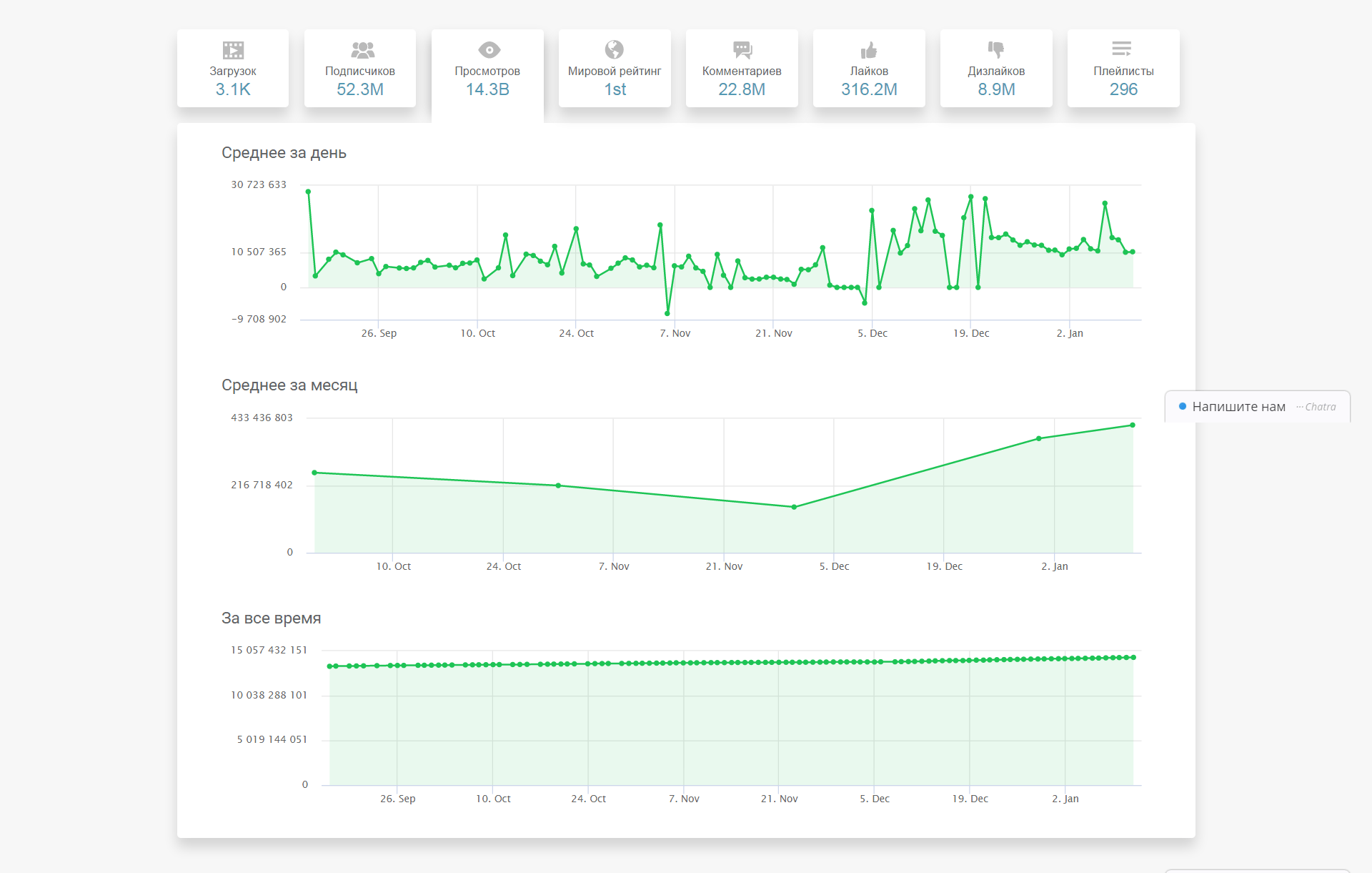Click the Chatra link in chat widget
Image resolution: width=1372 pixels, height=873 pixels.
(x=1320, y=407)
